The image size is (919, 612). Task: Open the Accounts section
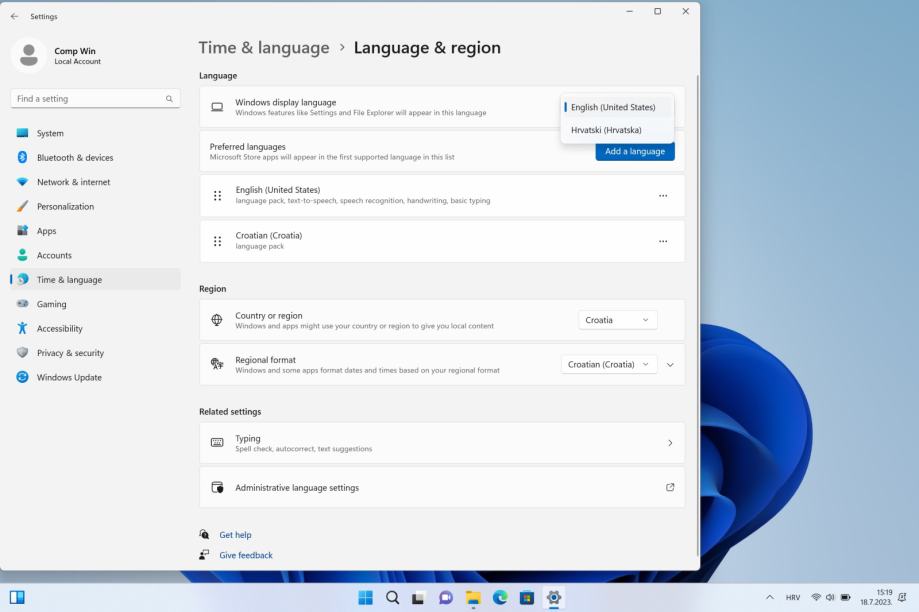[x=96, y=255]
